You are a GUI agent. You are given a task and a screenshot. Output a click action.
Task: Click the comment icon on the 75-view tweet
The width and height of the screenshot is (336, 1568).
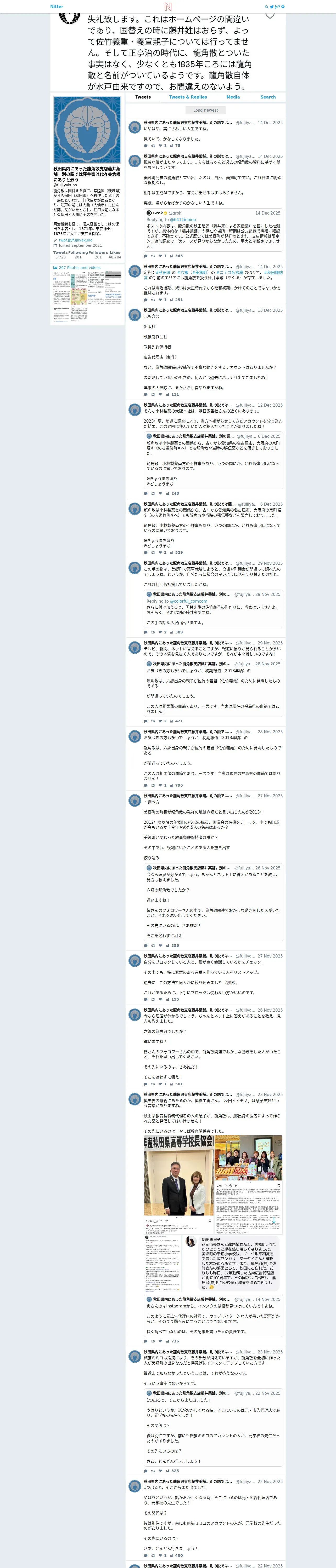[145, 146]
